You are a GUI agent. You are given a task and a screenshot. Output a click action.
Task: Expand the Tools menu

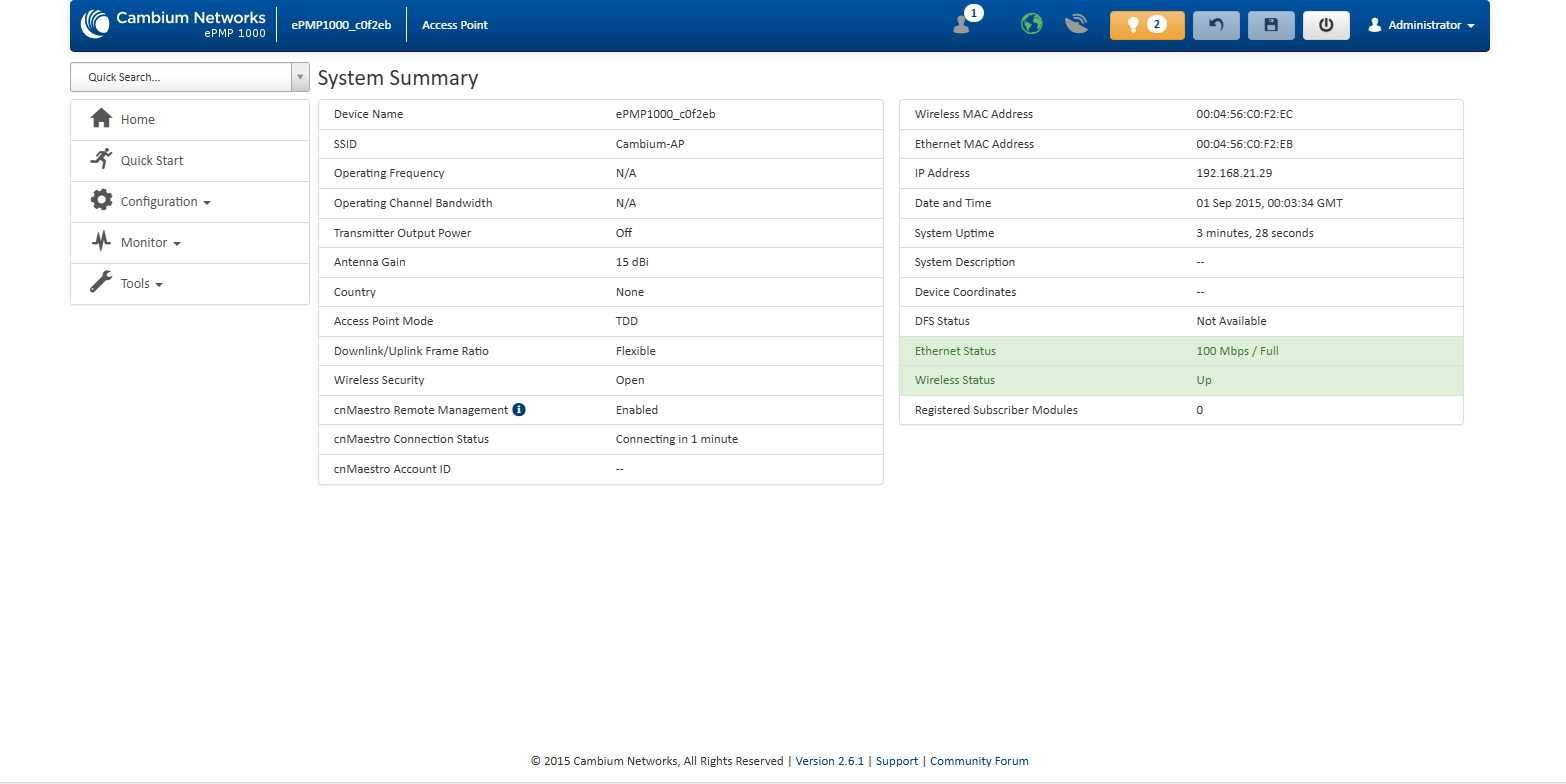coord(190,283)
